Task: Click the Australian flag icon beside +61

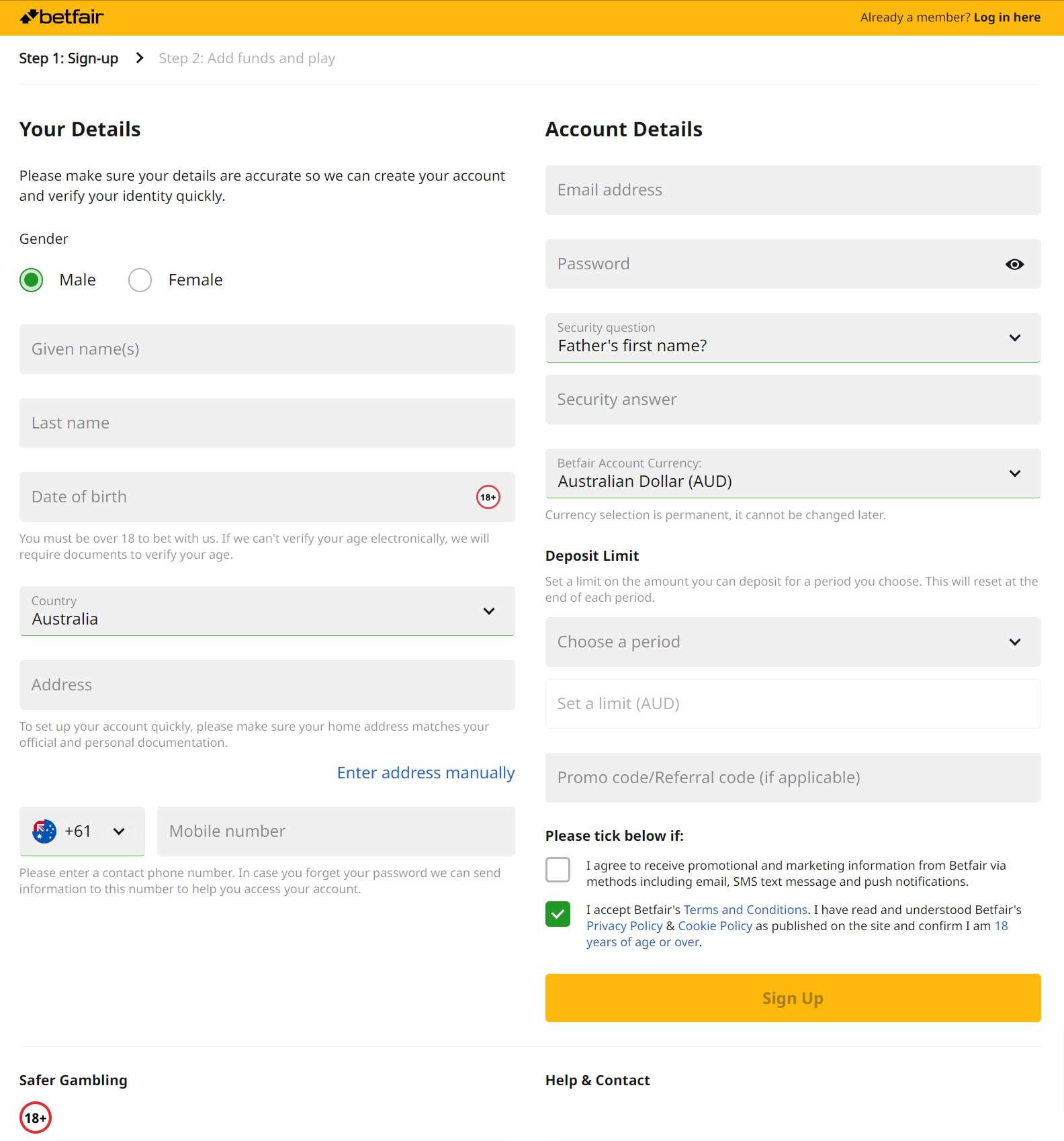Action: coord(44,831)
